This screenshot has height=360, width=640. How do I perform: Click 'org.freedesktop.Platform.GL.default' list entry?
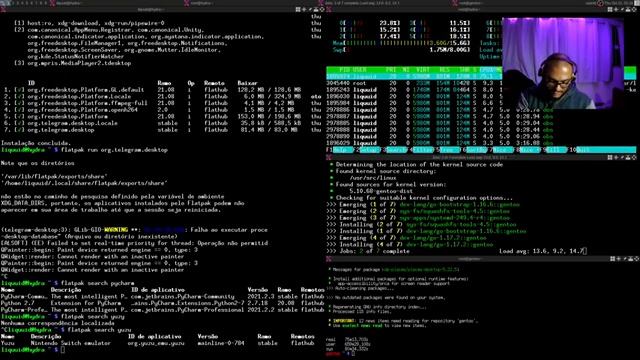tap(86, 90)
